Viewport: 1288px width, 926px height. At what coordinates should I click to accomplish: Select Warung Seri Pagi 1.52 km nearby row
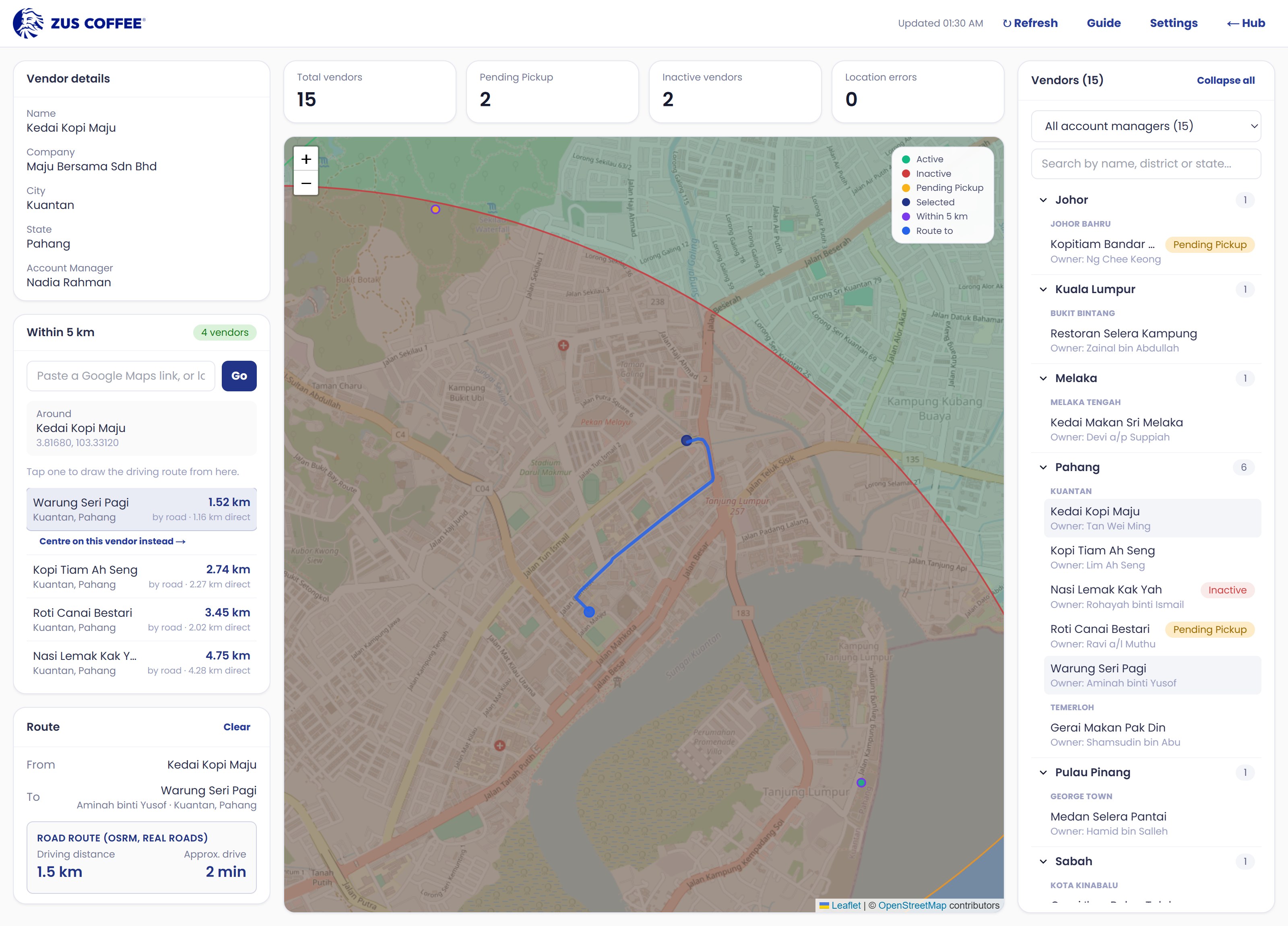[141, 509]
